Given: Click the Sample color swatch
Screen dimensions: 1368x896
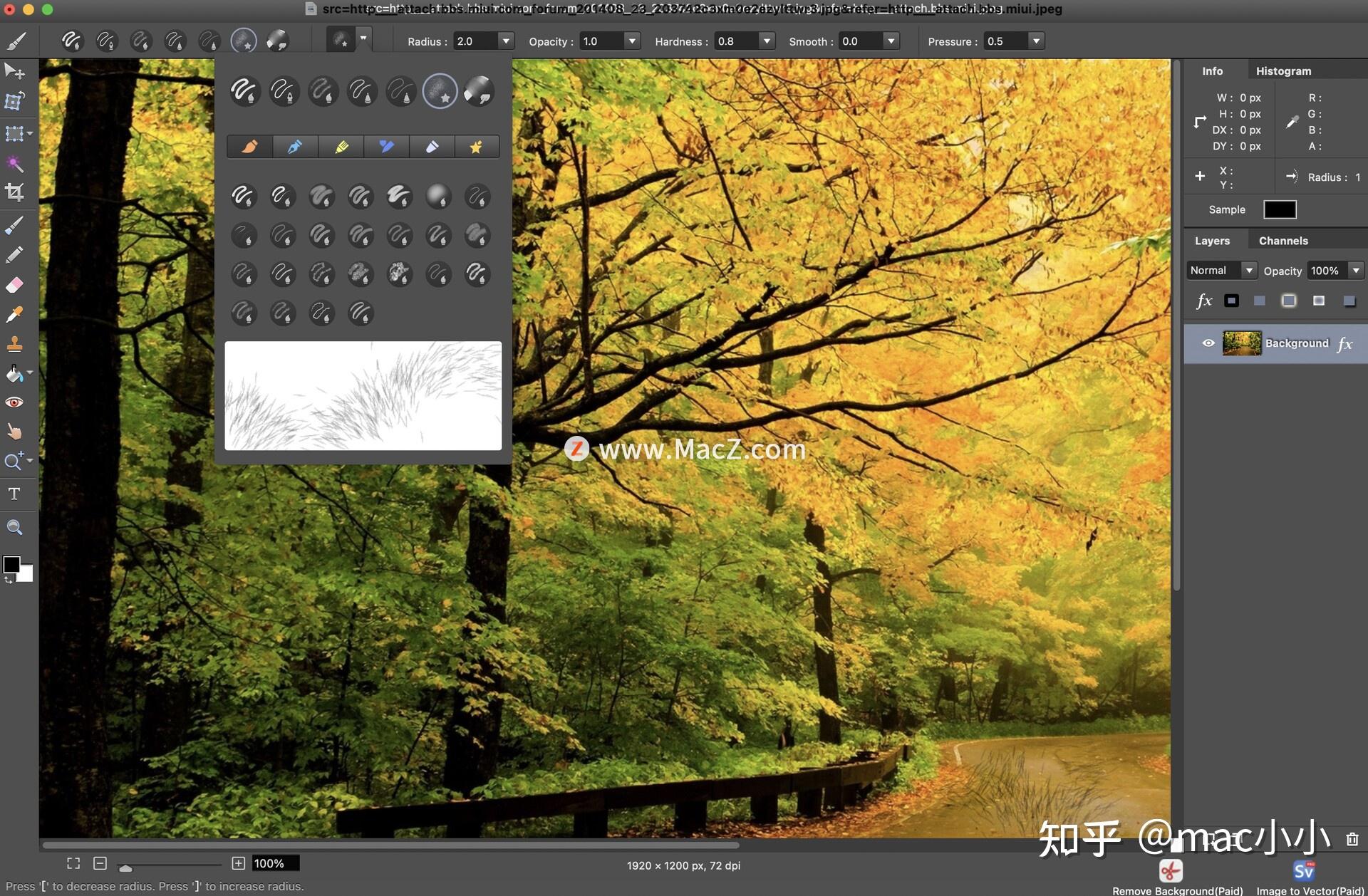Looking at the screenshot, I should click(1280, 209).
